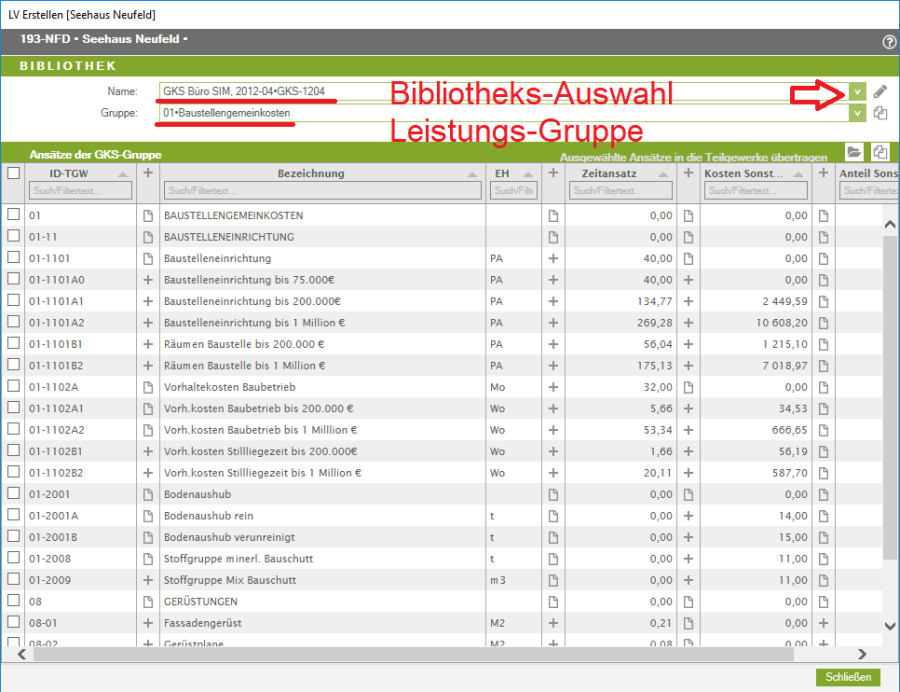The image size is (900, 692).
Task: Click the transfer icon right of the folder icon
Action: [880, 152]
